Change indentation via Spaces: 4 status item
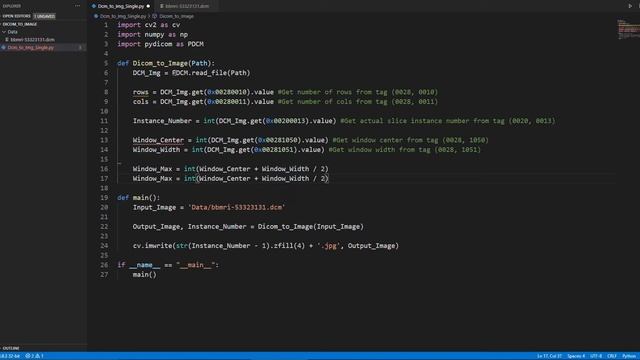 576,356
